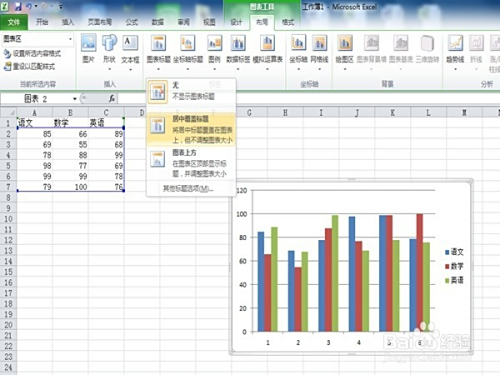
Task: Click the red 数学 legend entry in chart
Action: [x=454, y=266]
